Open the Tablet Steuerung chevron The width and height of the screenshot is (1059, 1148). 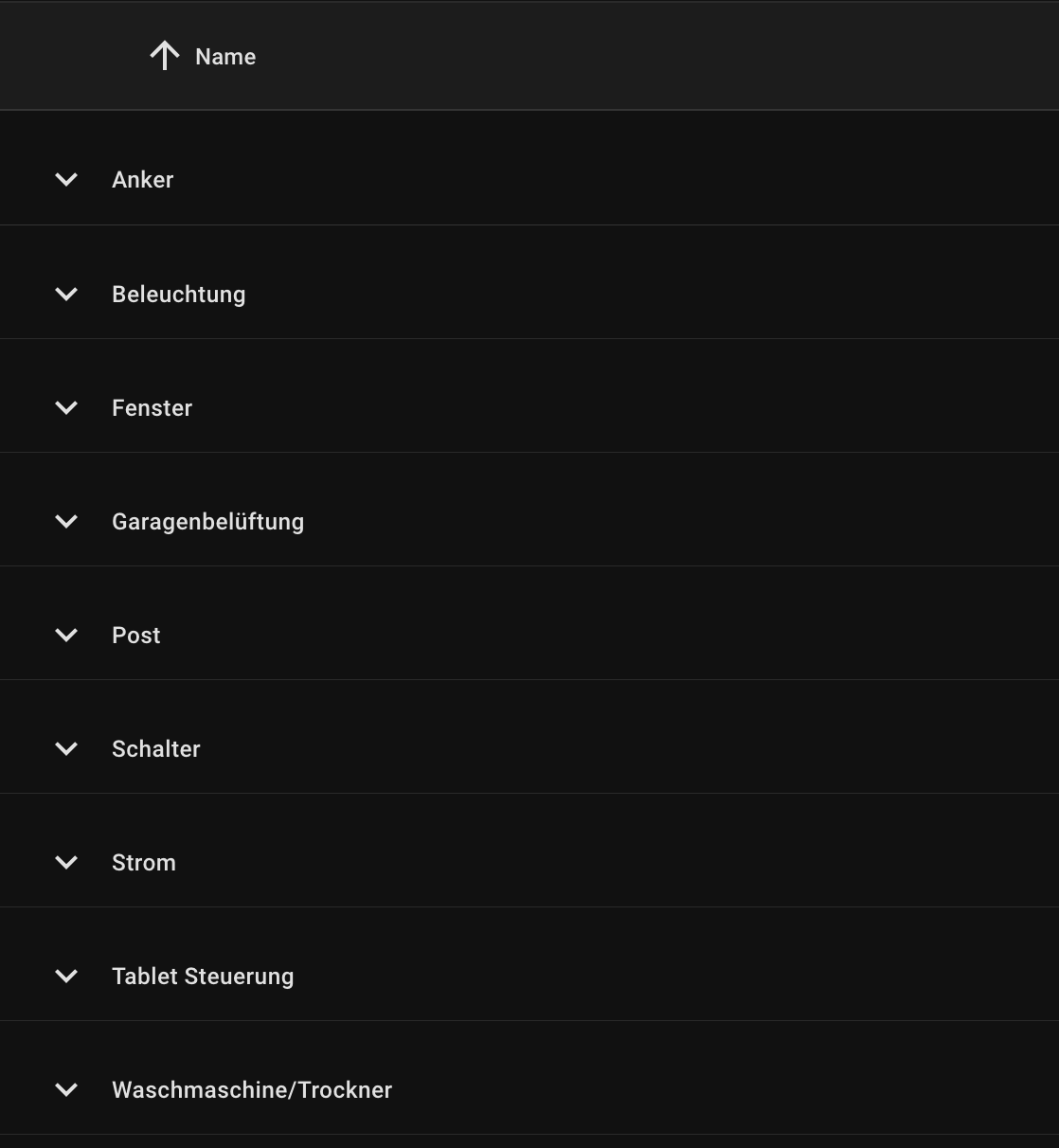click(x=66, y=977)
